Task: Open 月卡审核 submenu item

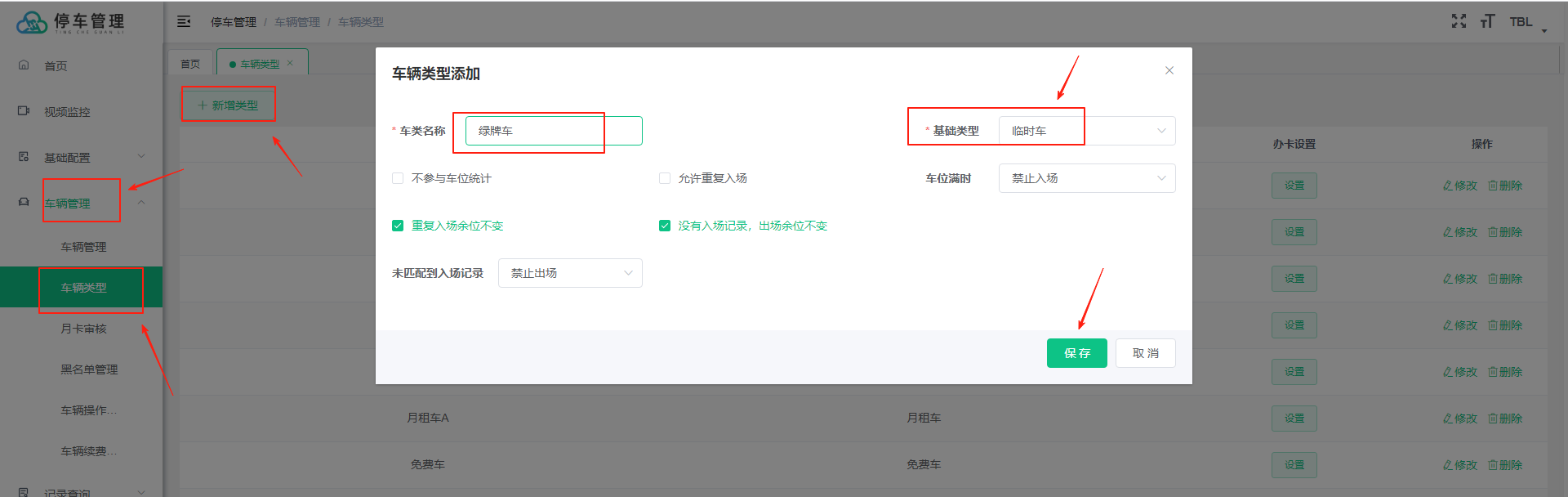Action: point(83,329)
